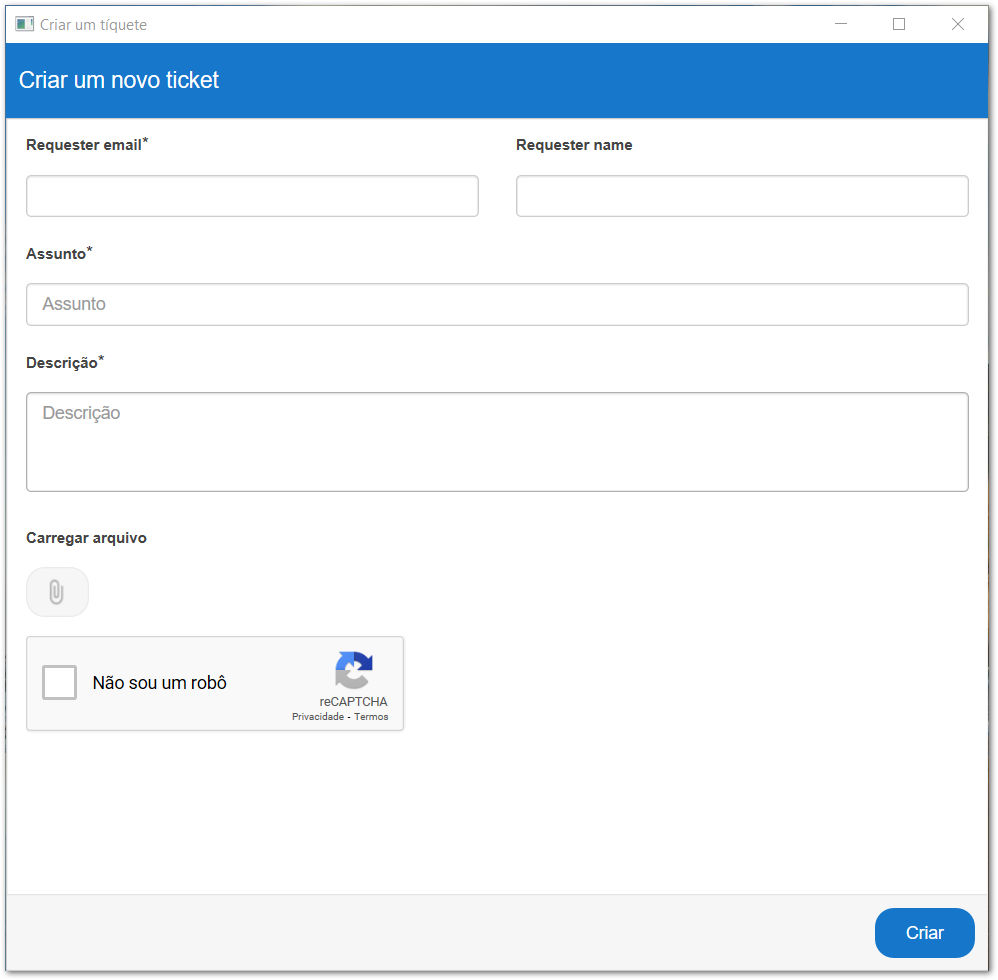Focus the Requester email input field

coord(252,196)
